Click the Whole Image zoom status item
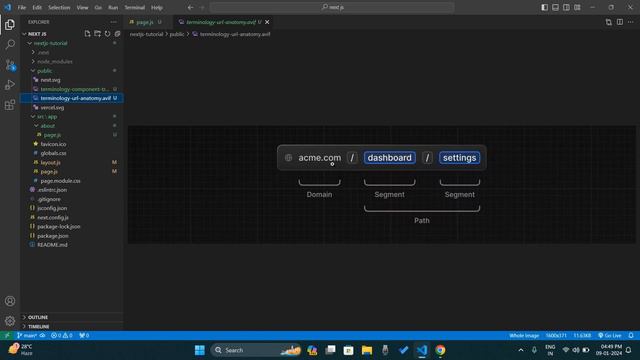 [x=524, y=336]
